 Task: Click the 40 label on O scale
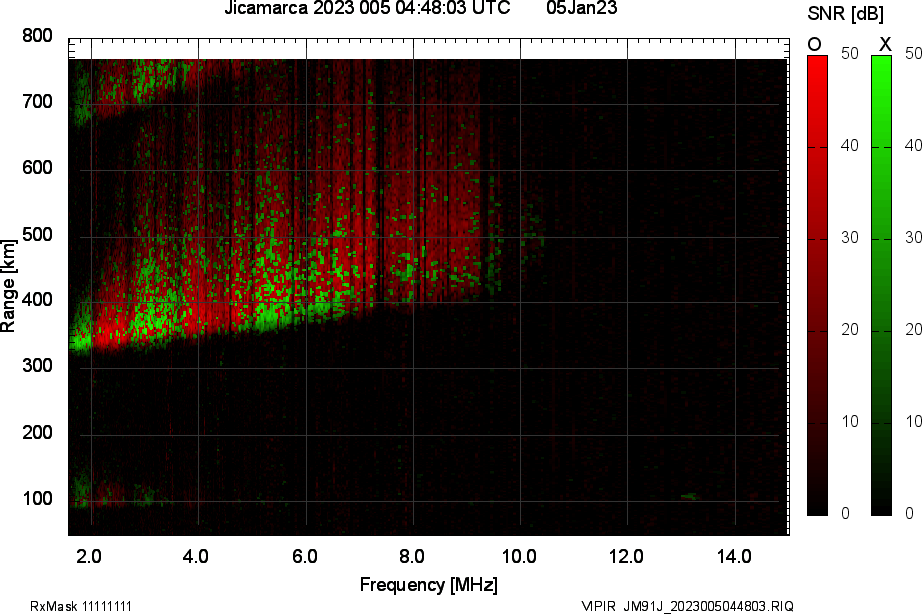coord(850,145)
